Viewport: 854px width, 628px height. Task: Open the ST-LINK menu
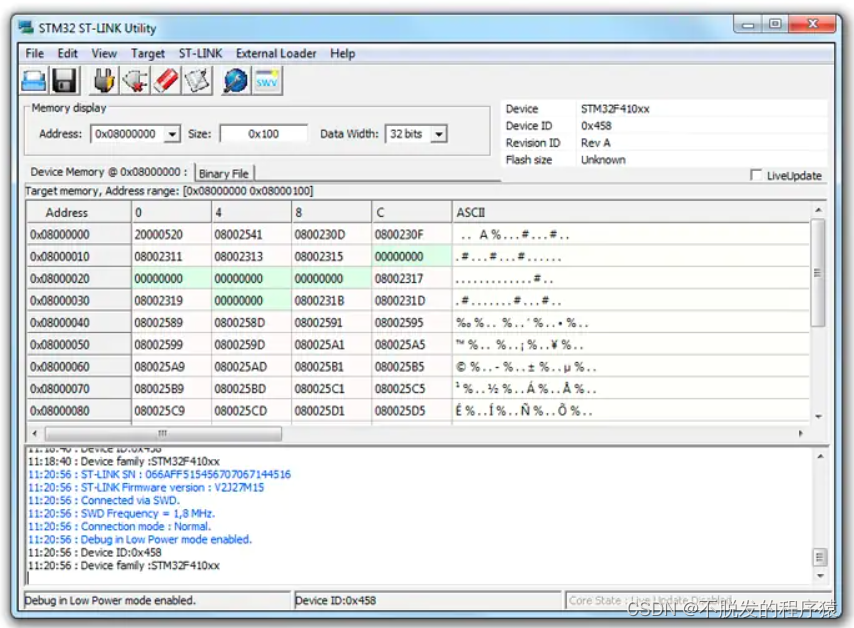tap(200, 53)
